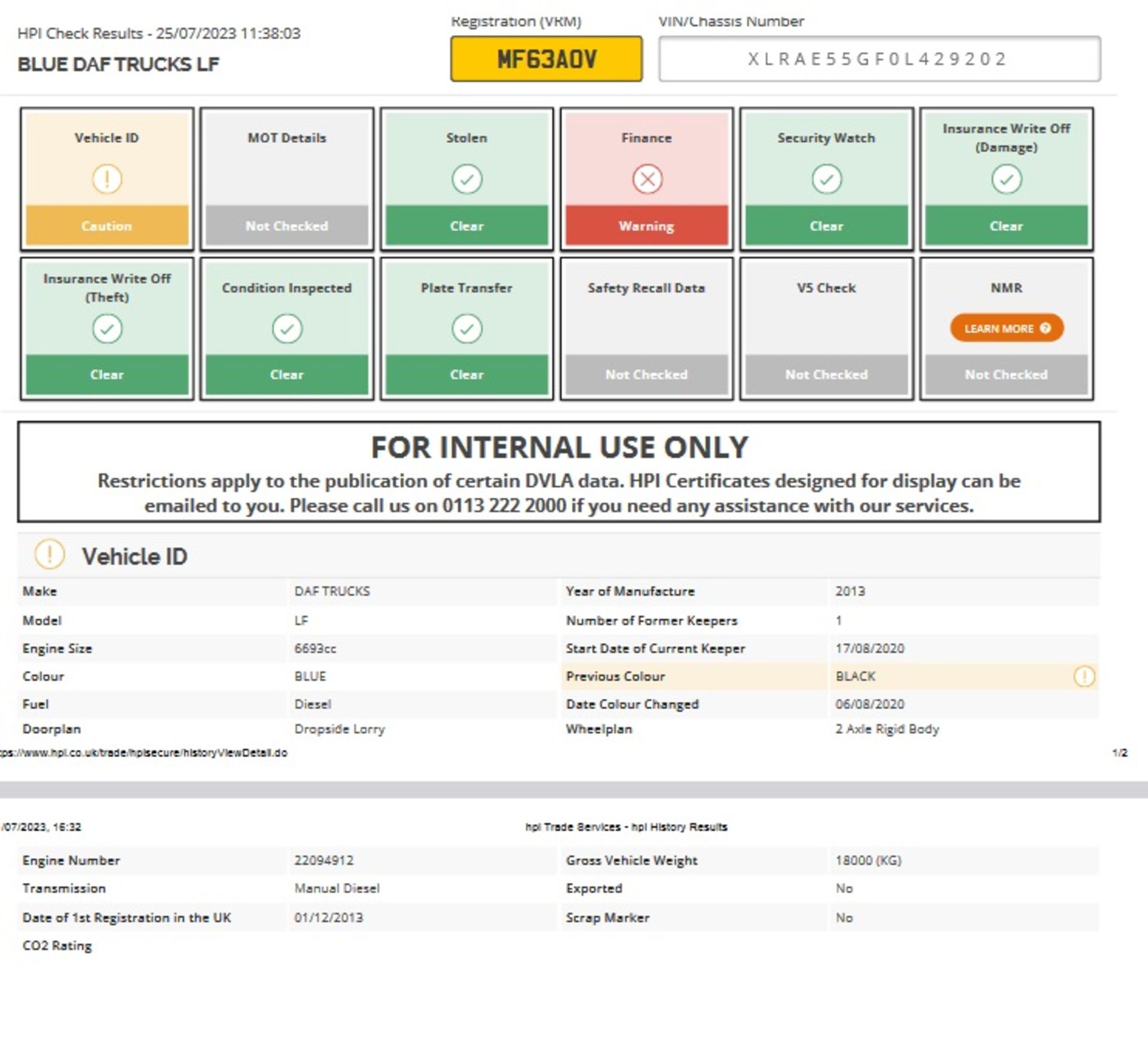Click the BLUE DAF TRUCKS LF title
The height and width of the screenshot is (1049, 1148).
coord(118,64)
